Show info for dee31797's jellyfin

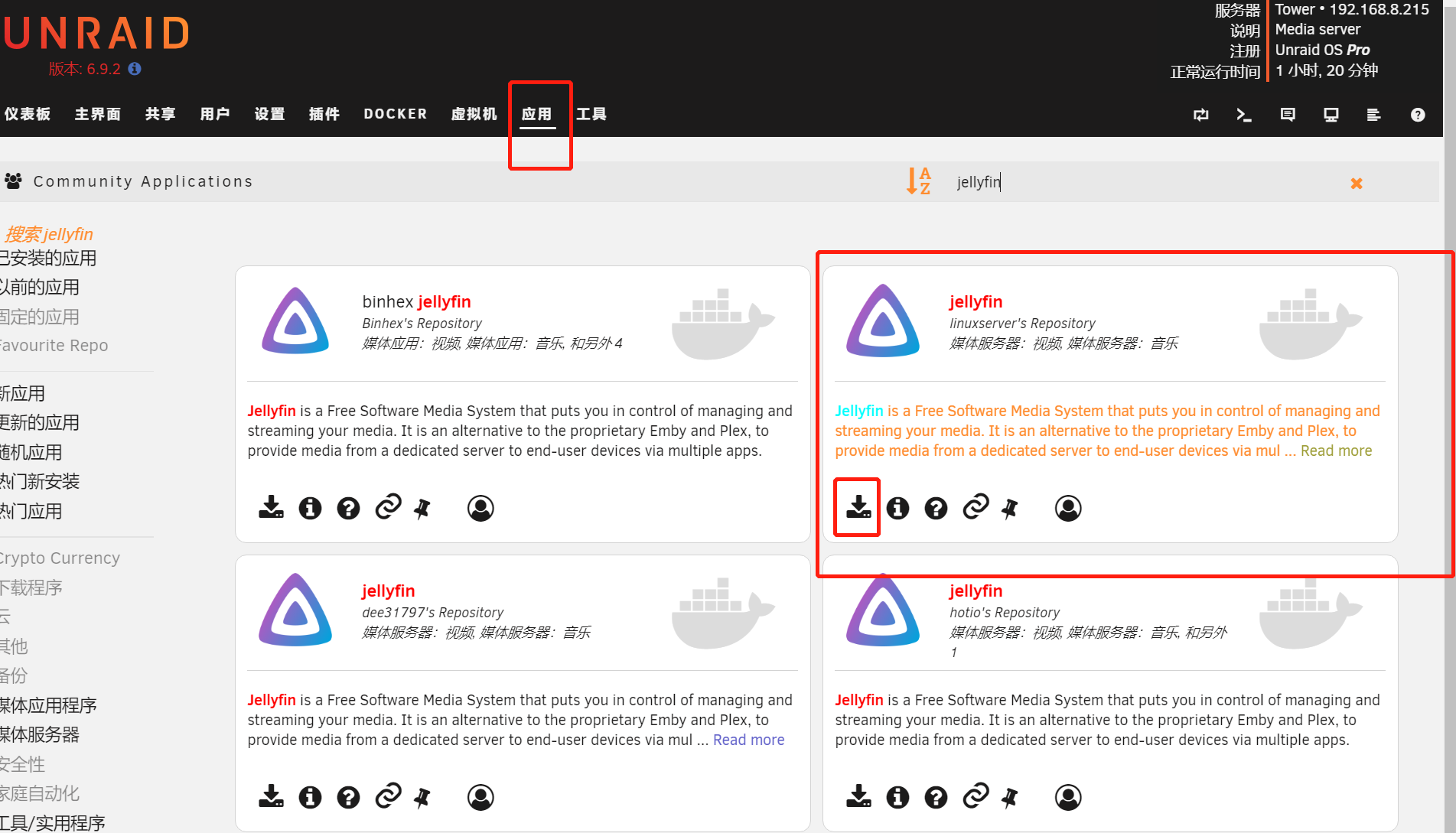tap(310, 797)
